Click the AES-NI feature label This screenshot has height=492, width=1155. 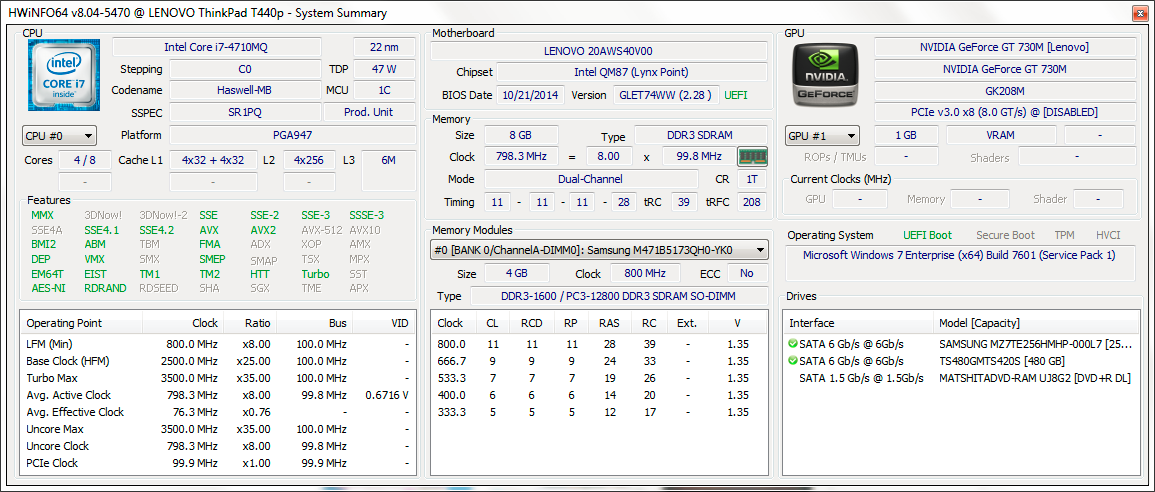(x=49, y=288)
